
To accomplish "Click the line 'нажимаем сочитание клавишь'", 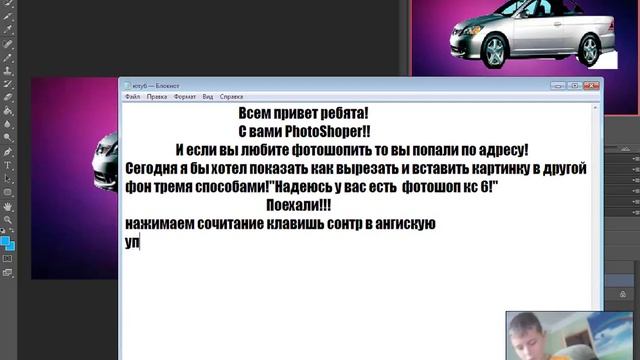I will click(x=280, y=224).
